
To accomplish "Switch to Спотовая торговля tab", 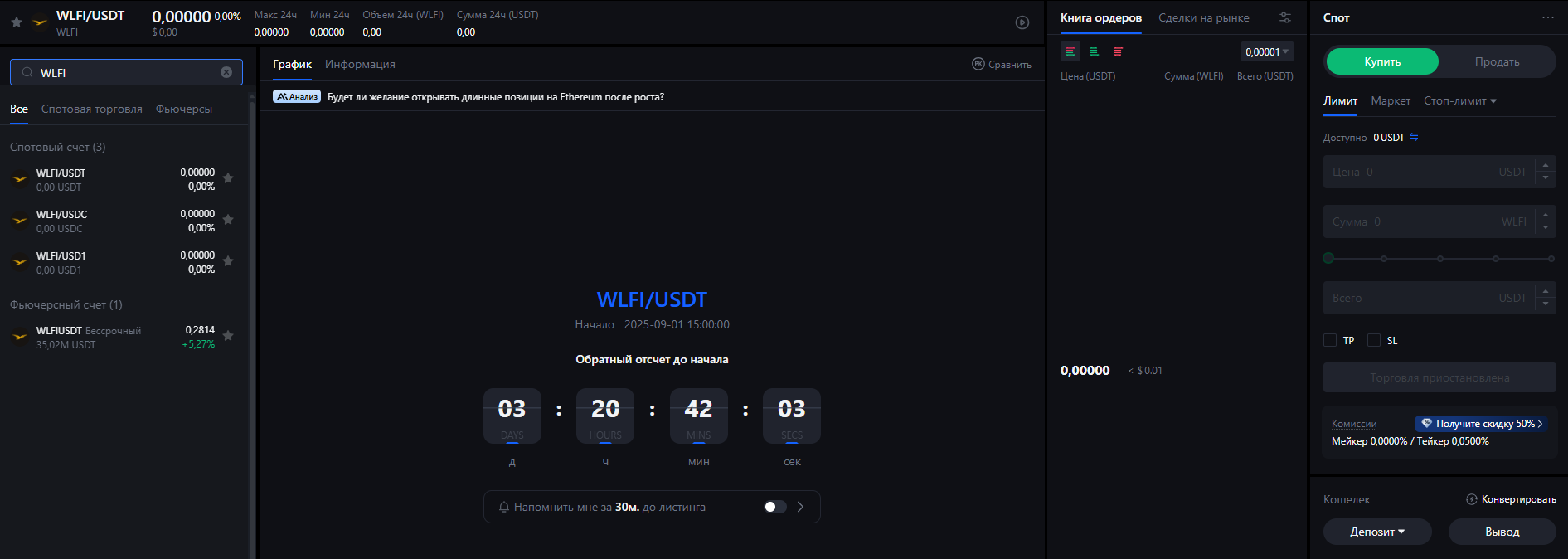I will [x=92, y=109].
